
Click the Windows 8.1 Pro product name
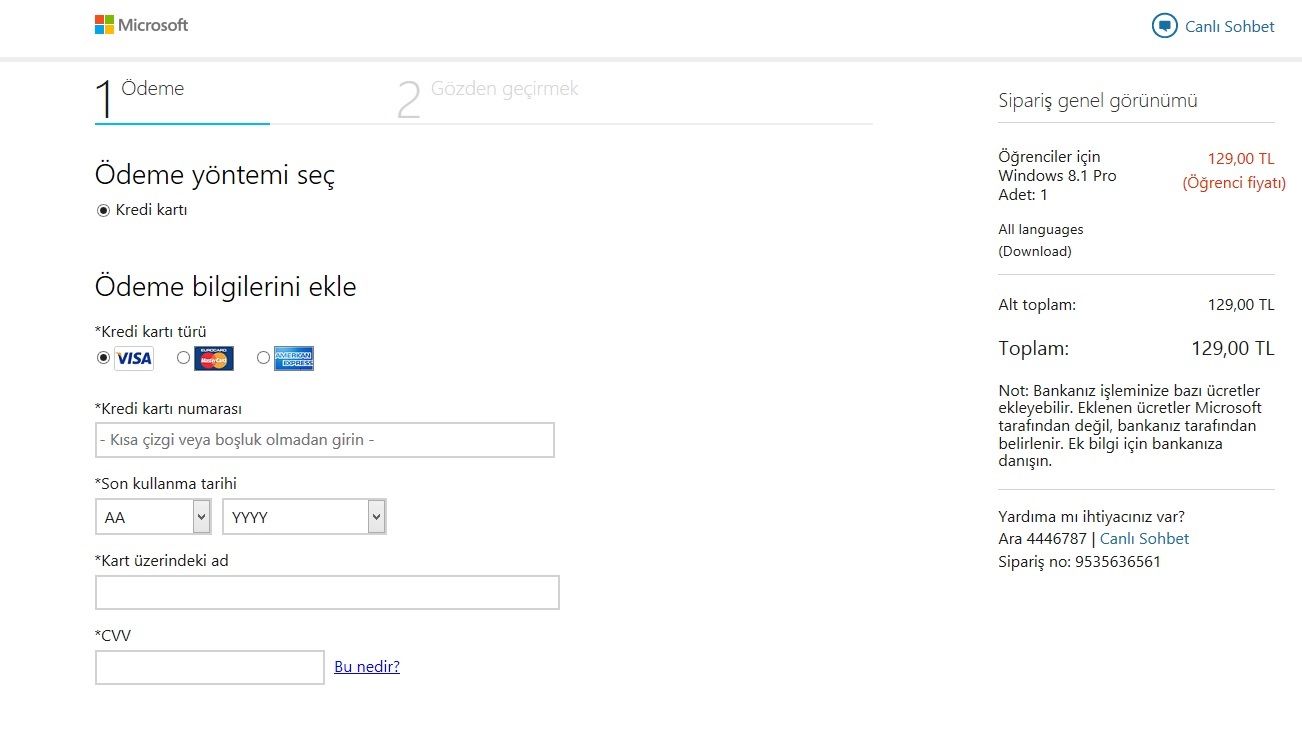[1057, 176]
